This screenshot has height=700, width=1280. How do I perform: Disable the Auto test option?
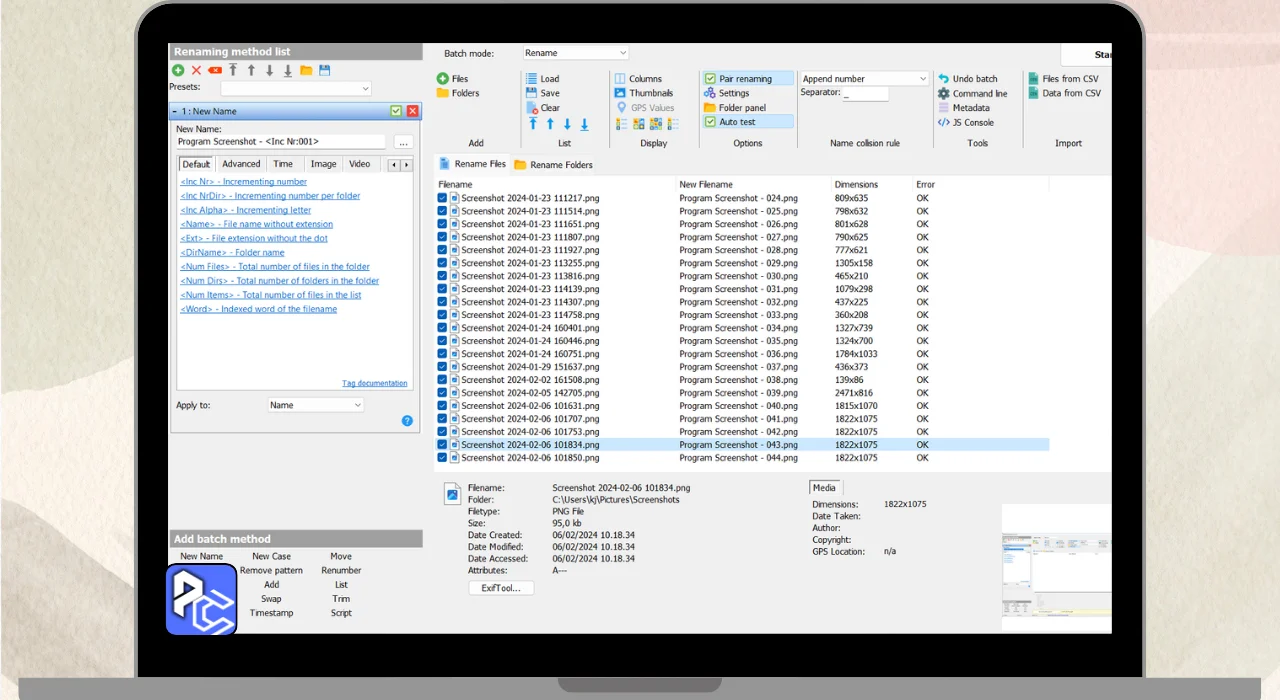point(710,122)
